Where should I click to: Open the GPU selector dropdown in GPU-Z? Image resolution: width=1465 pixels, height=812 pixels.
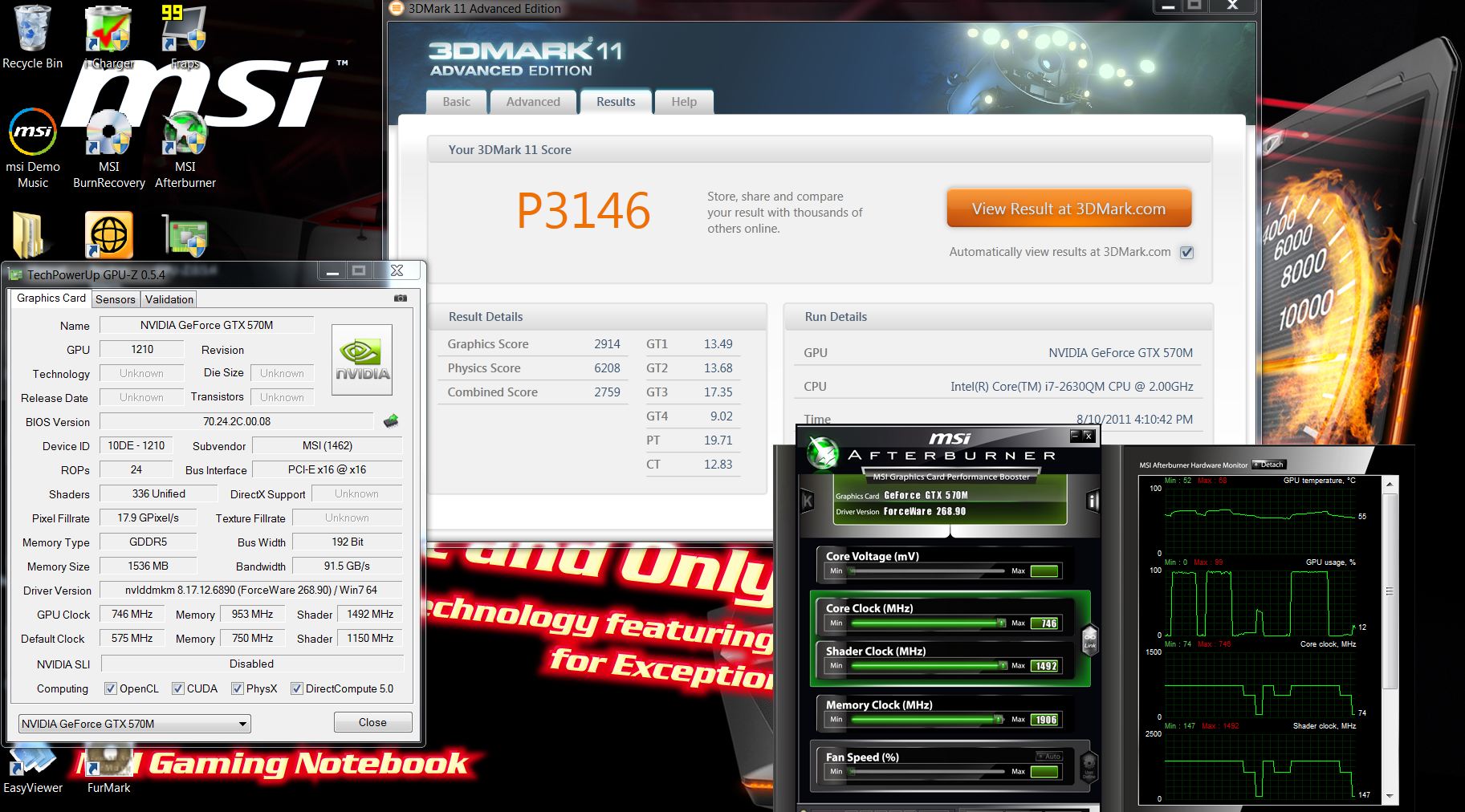pos(134,724)
